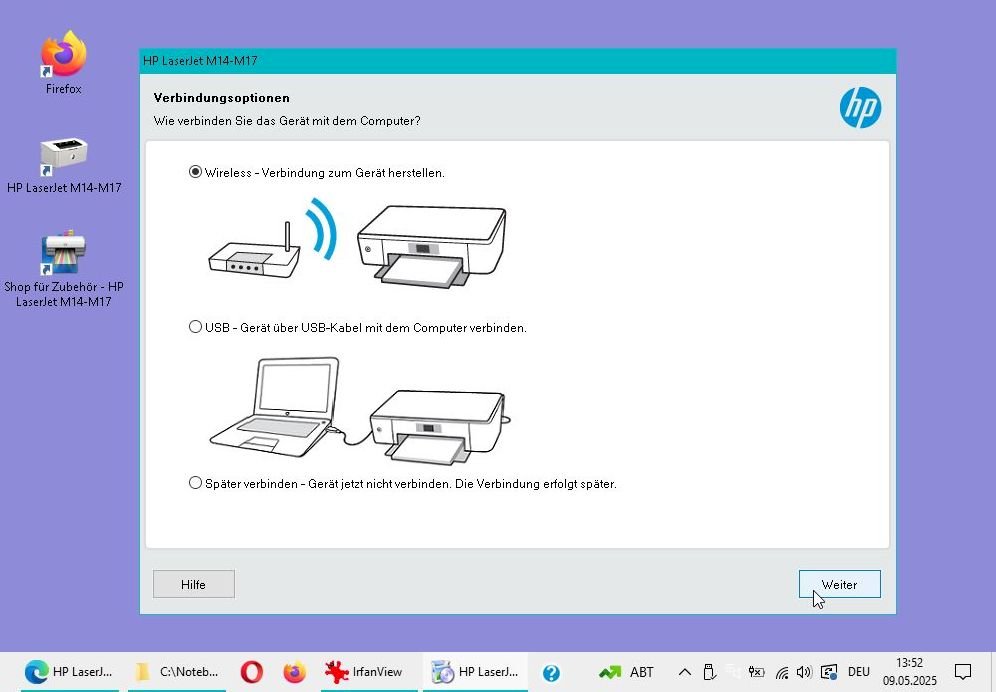996x692 pixels.
Task: Open the notification center icon
Action: tap(962, 672)
